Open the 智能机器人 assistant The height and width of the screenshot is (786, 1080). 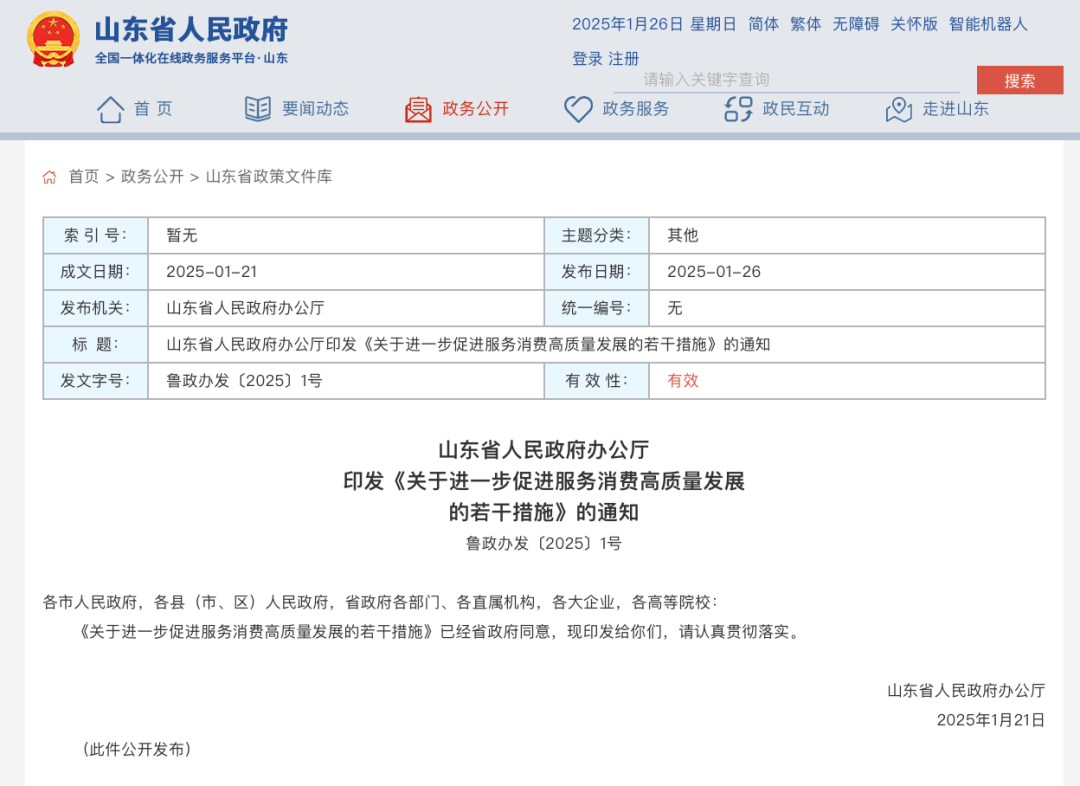click(988, 24)
